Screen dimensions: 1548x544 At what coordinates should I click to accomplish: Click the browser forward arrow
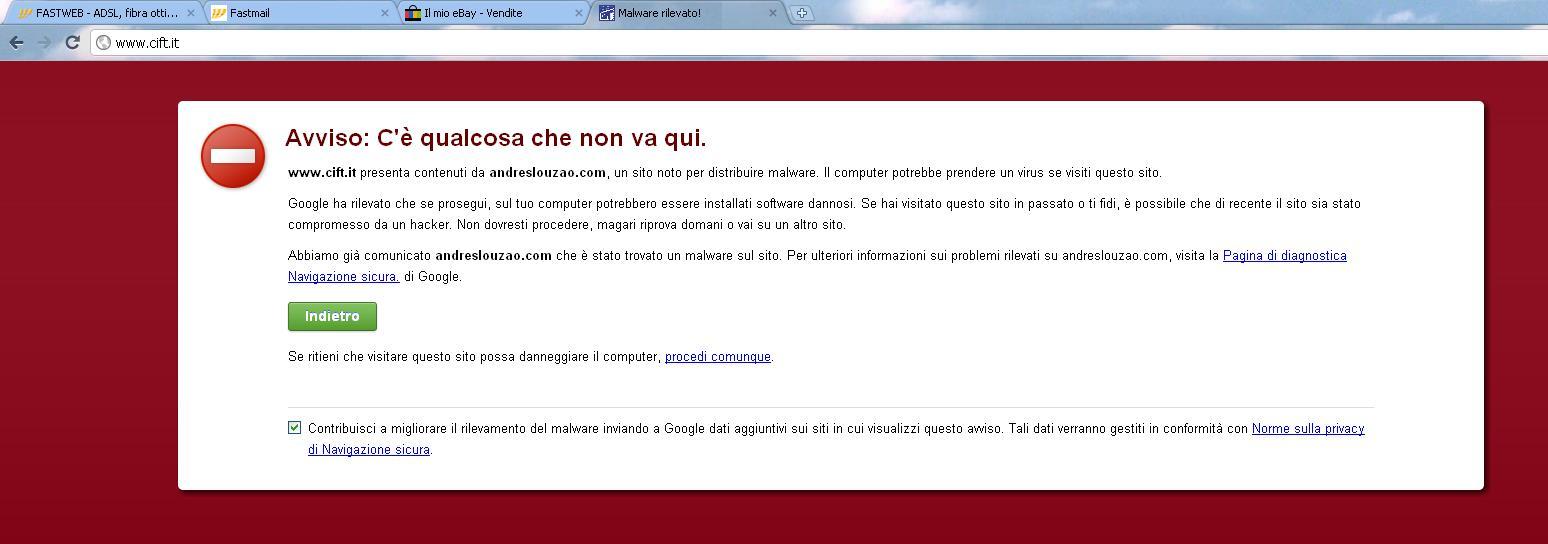[x=44, y=42]
